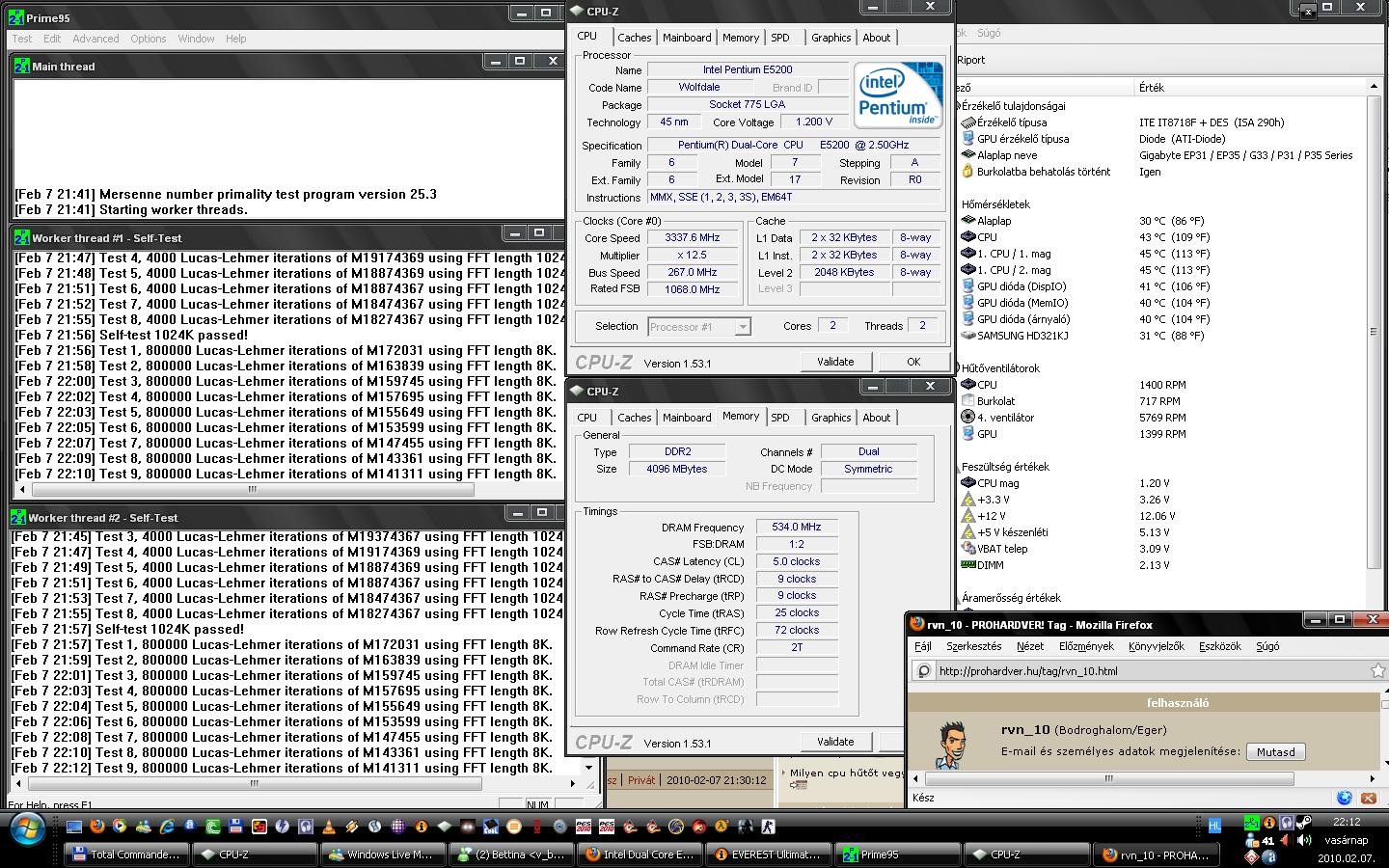
Task: Switch to EVEREST Ultimate taskbar button
Action: click(x=768, y=854)
